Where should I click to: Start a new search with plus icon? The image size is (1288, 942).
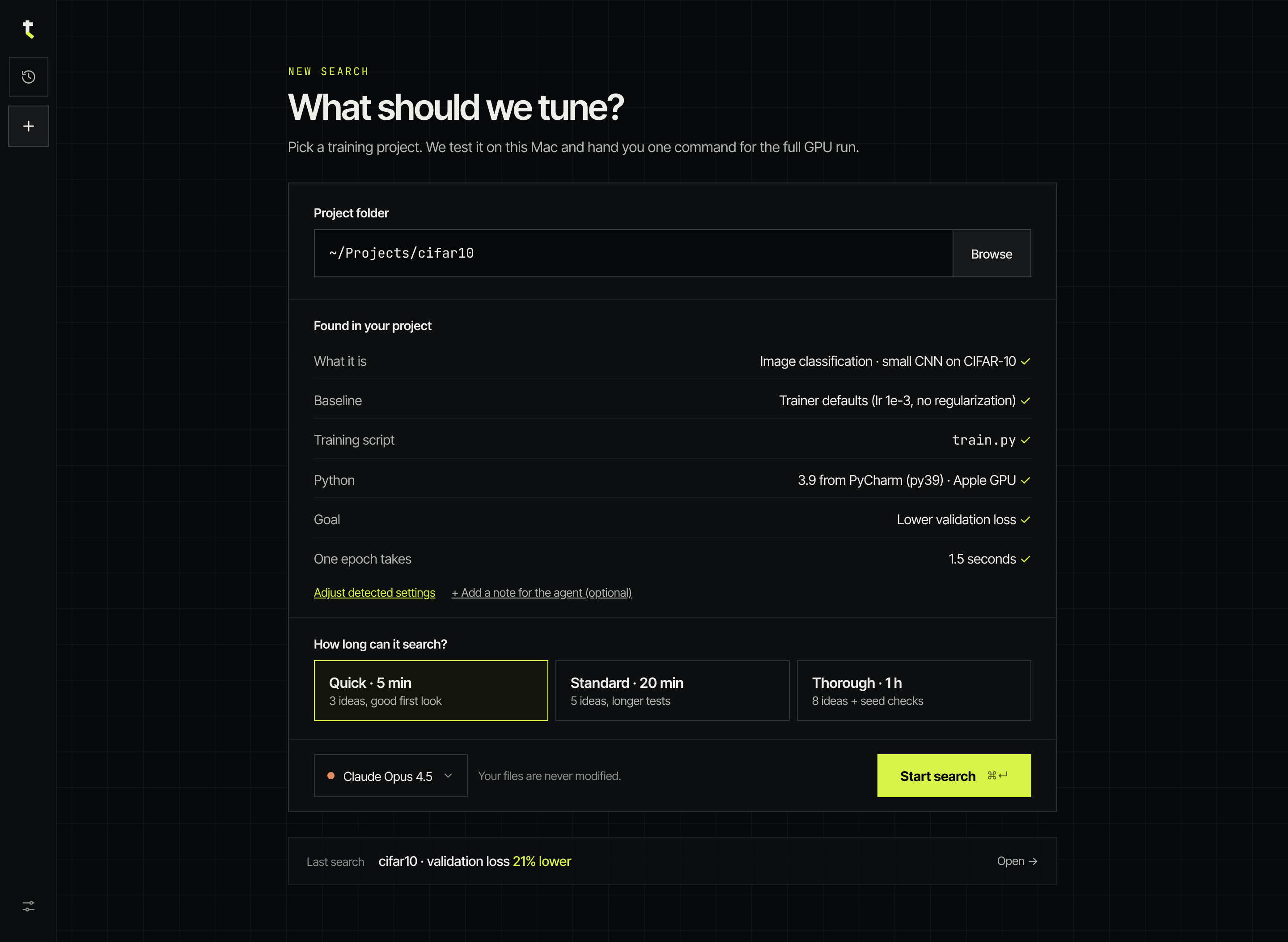click(x=29, y=126)
